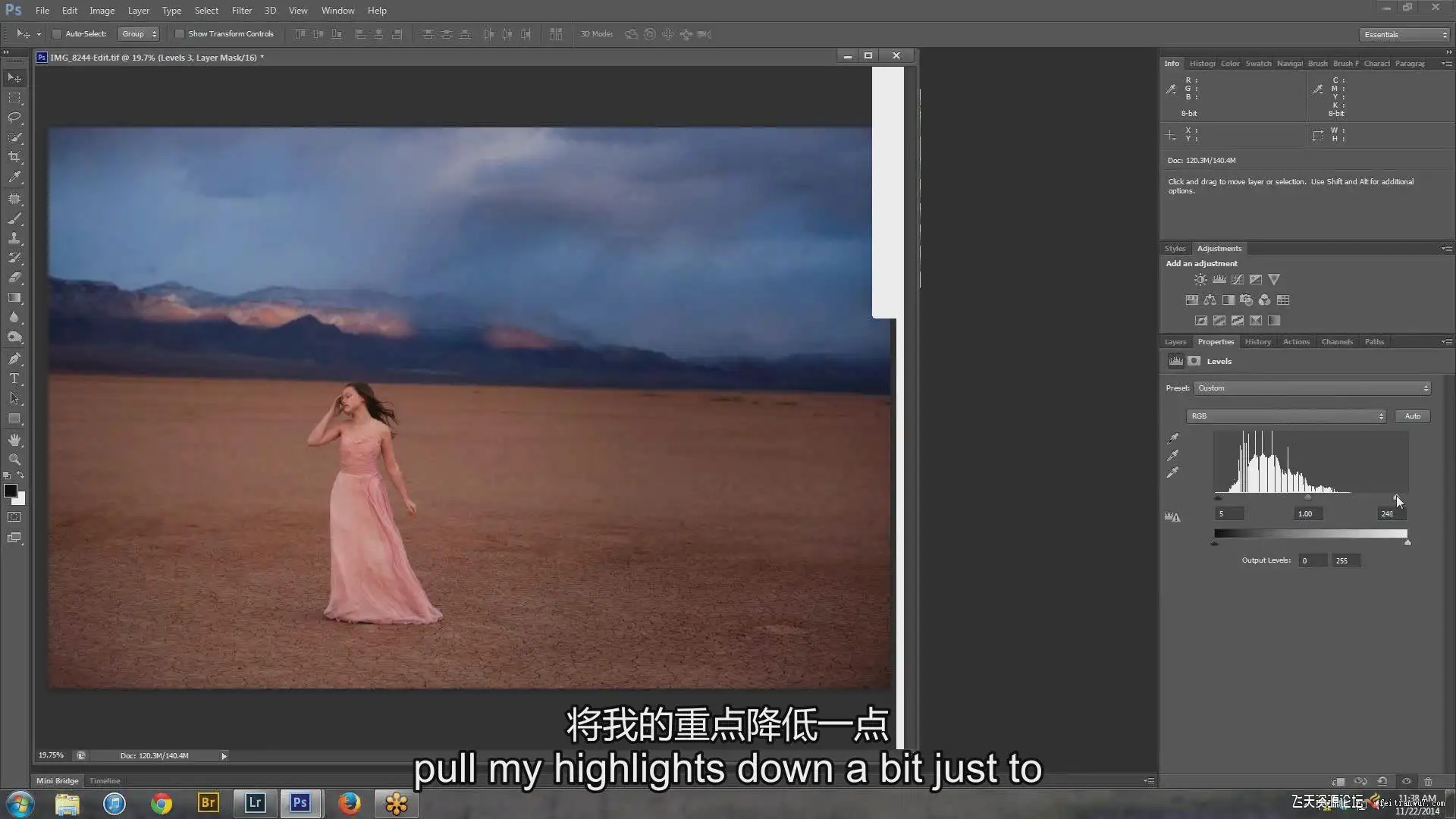Viewport: 1456px width, 819px height.
Task: Toggle Show Transform Controls checkbox
Action: [180, 34]
